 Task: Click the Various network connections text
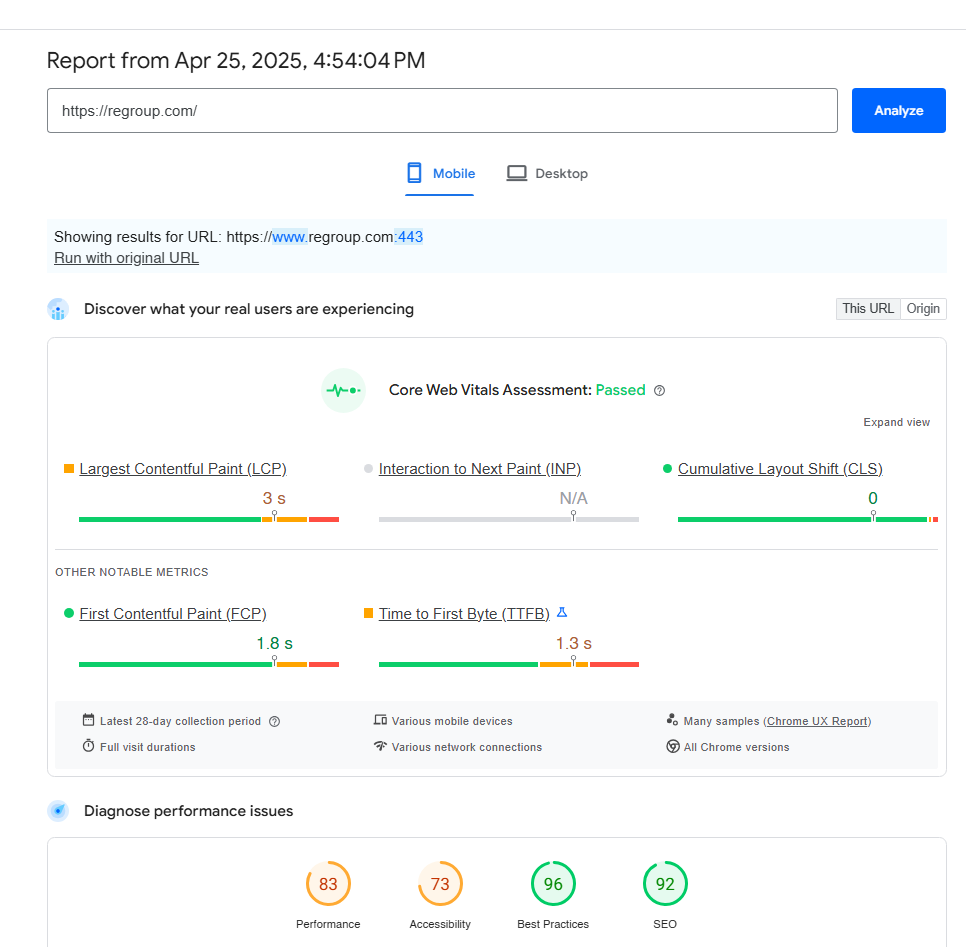tap(467, 747)
